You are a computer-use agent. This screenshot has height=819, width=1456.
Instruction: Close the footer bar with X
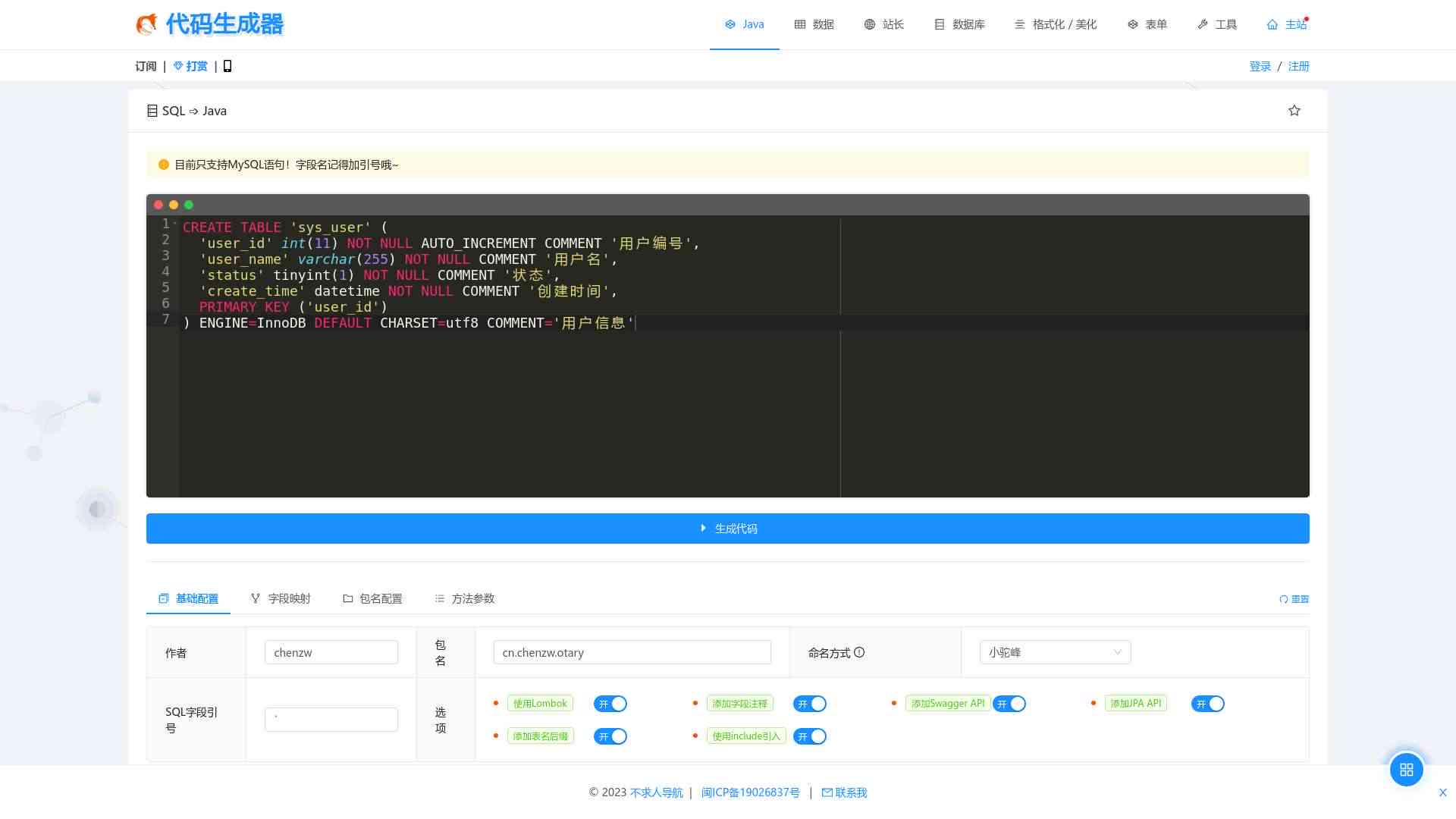(1443, 792)
